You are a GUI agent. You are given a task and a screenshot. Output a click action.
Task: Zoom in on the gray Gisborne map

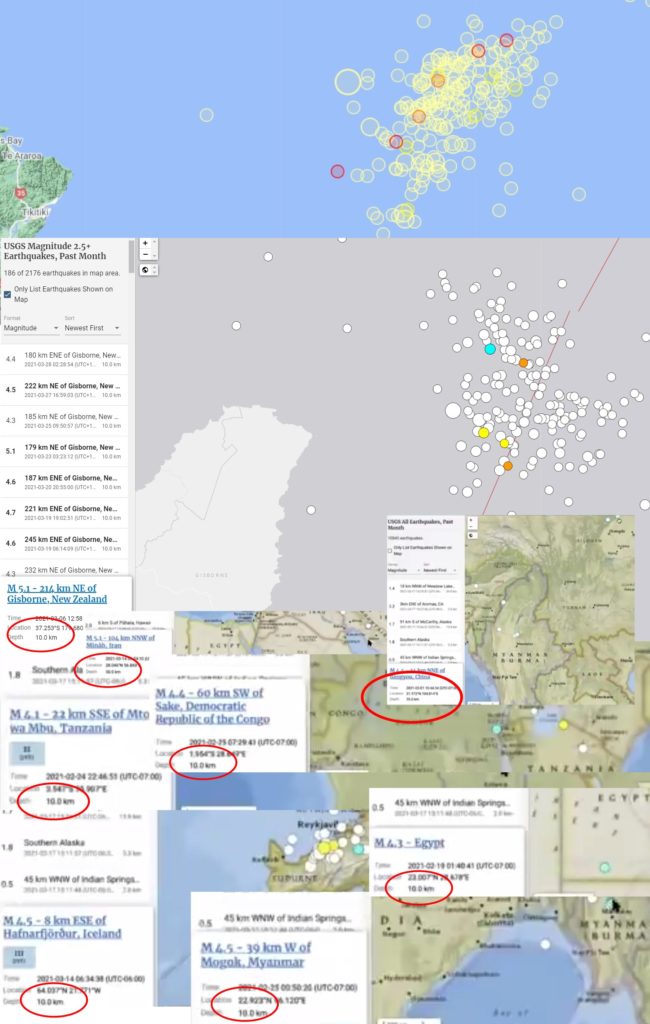point(145,243)
